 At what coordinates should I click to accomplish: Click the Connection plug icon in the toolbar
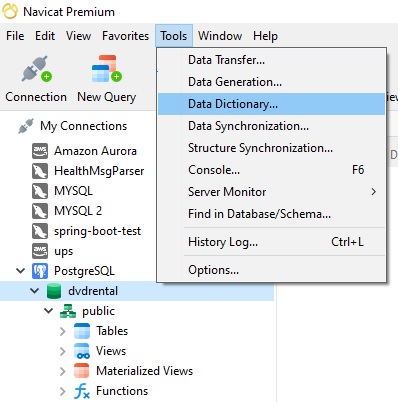(x=37, y=69)
